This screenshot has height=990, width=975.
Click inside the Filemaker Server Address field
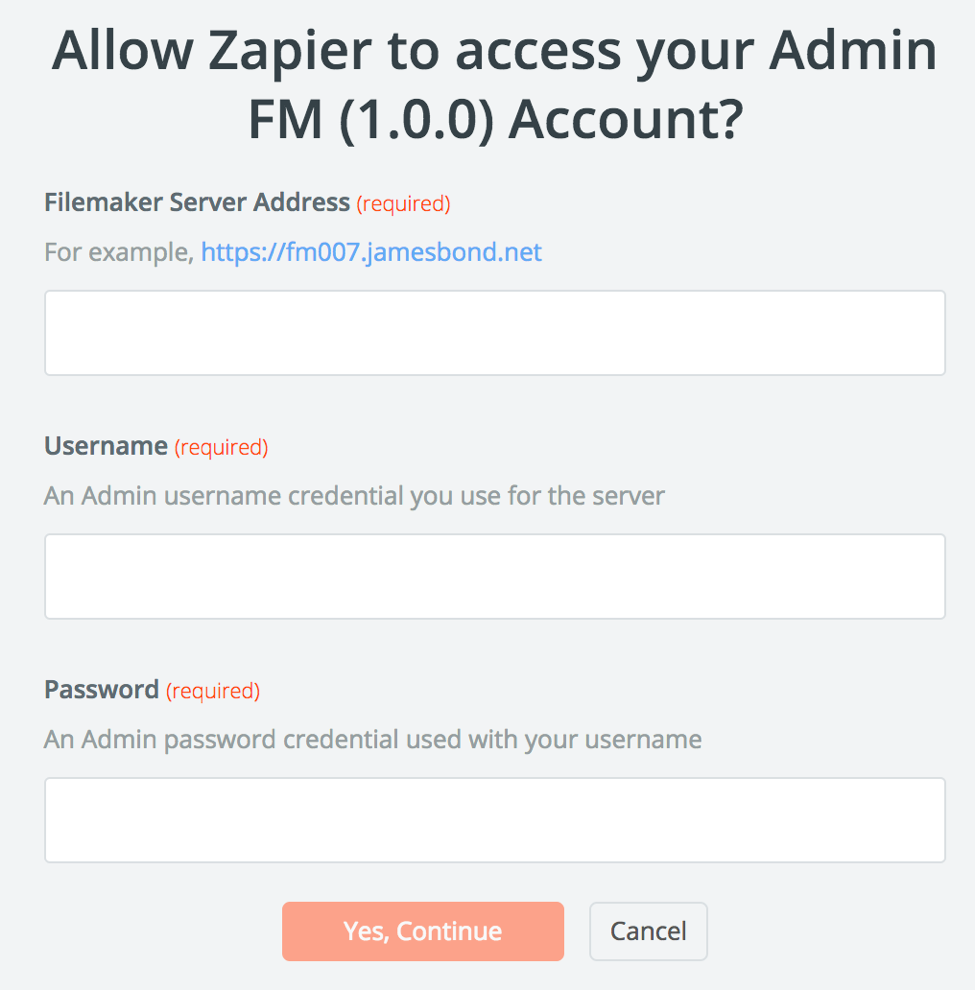(495, 332)
